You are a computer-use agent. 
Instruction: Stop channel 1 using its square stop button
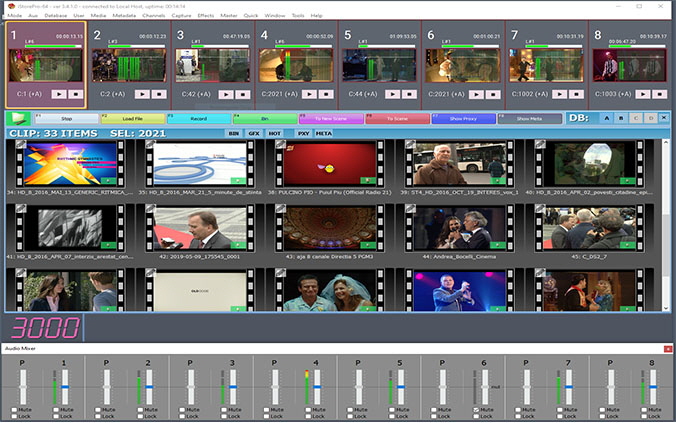pos(75,94)
